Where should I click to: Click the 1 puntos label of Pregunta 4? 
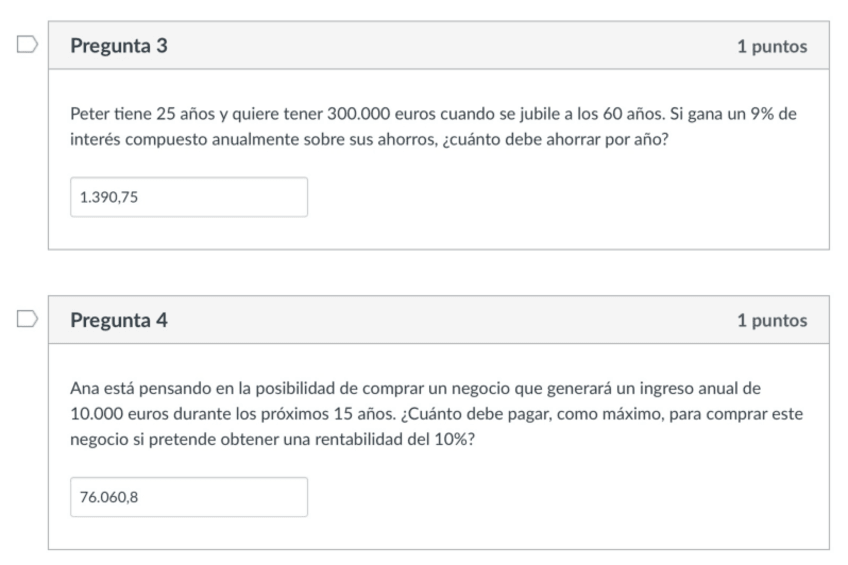pos(772,321)
